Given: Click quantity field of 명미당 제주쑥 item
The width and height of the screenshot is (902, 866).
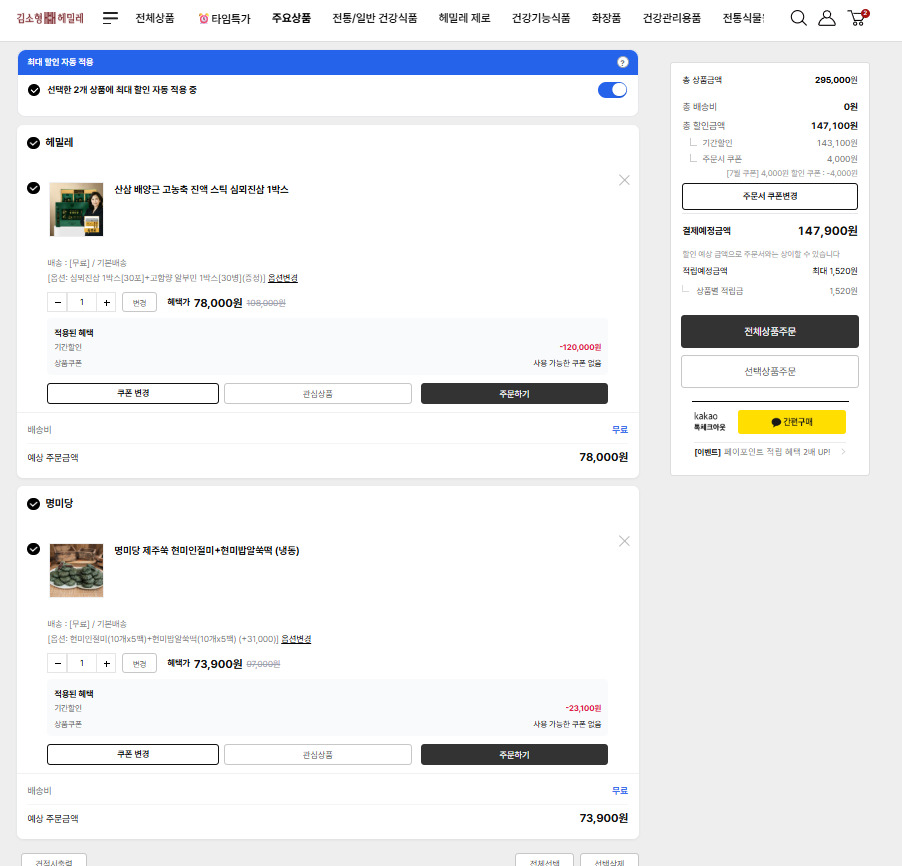Looking at the screenshot, I should click(82, 663).
